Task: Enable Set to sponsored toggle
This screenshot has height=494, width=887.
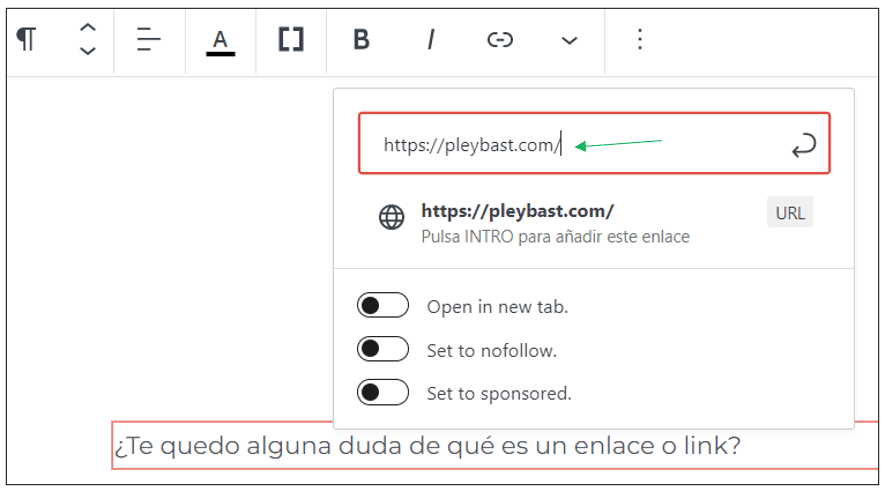Action: coord(383,393)
